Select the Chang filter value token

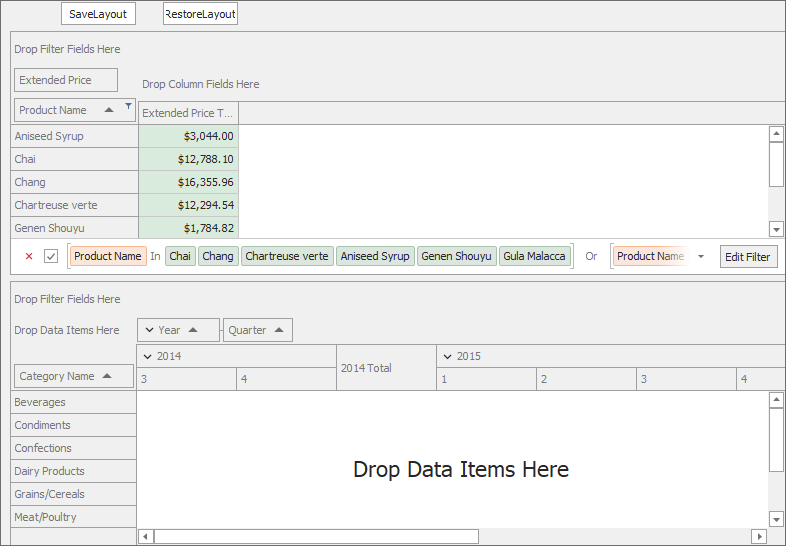218,256
